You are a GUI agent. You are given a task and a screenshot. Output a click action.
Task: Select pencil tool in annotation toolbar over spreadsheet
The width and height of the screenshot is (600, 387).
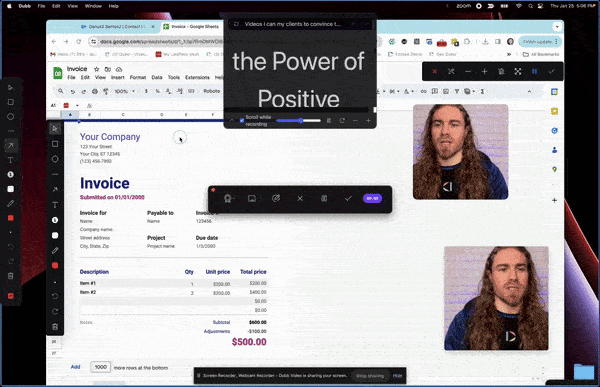click(x=55, y=250)
